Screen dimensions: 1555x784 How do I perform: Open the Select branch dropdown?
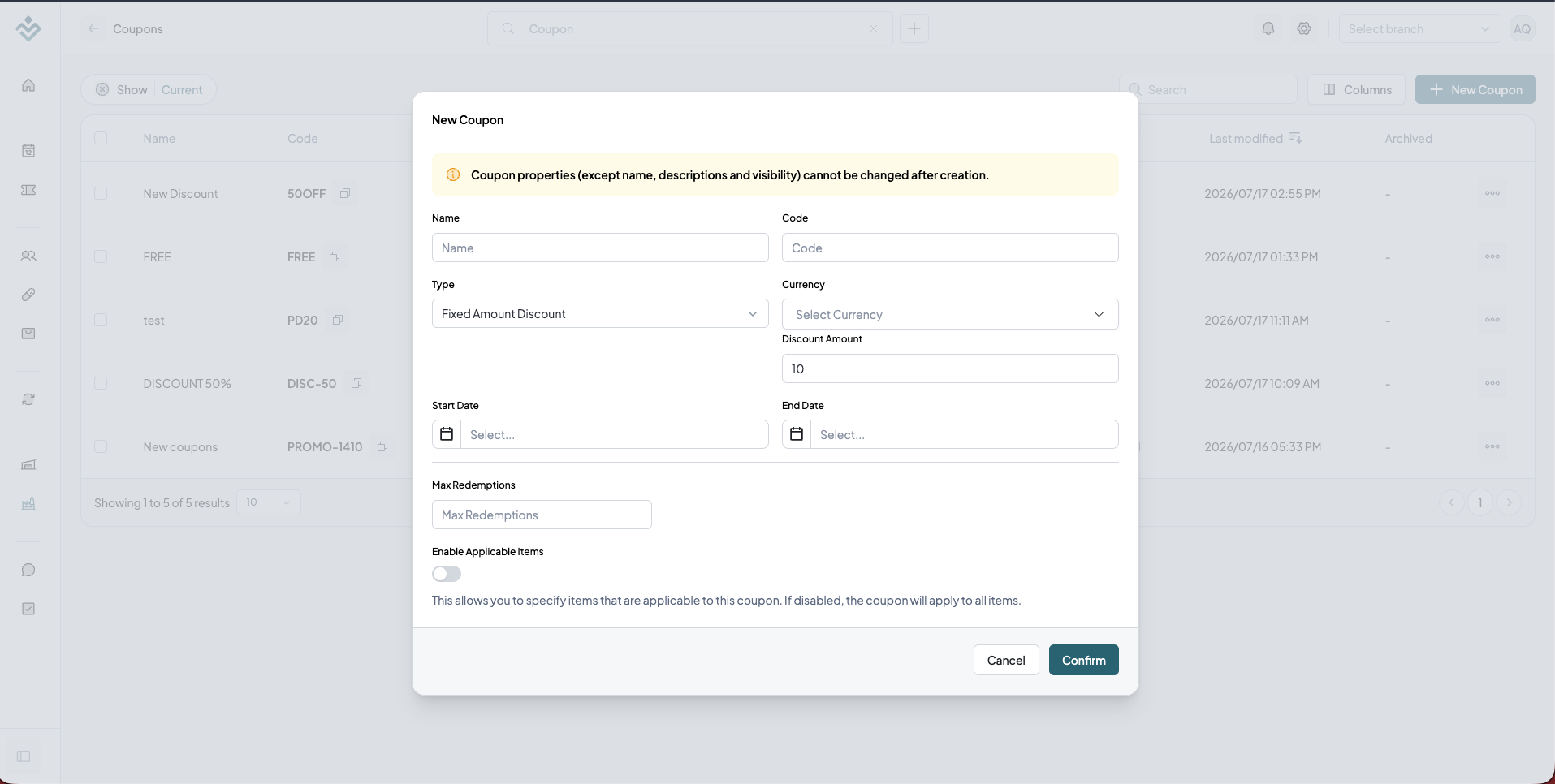(1419, 28)
